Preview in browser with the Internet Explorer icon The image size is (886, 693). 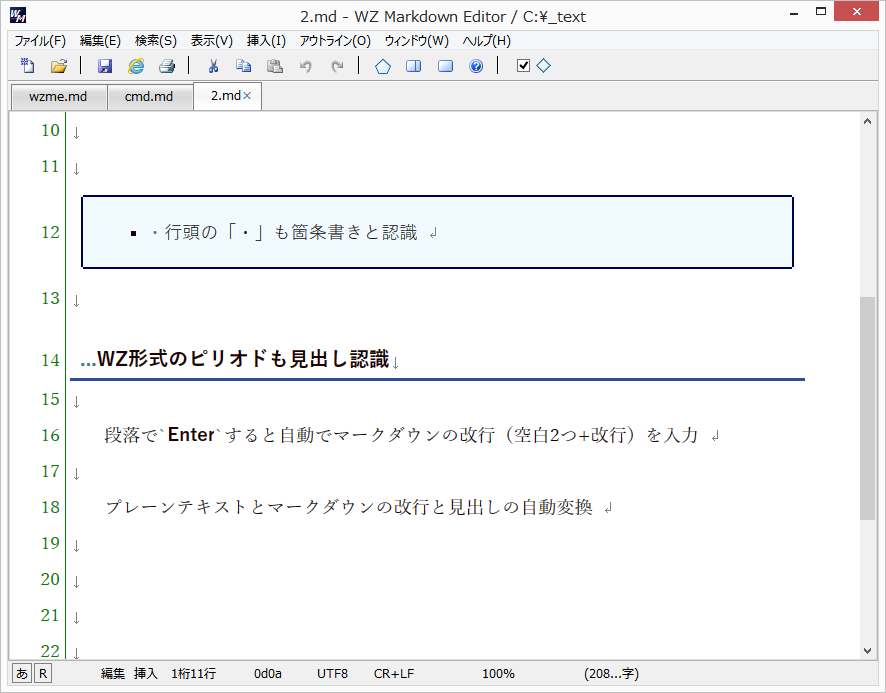point(136,66)
